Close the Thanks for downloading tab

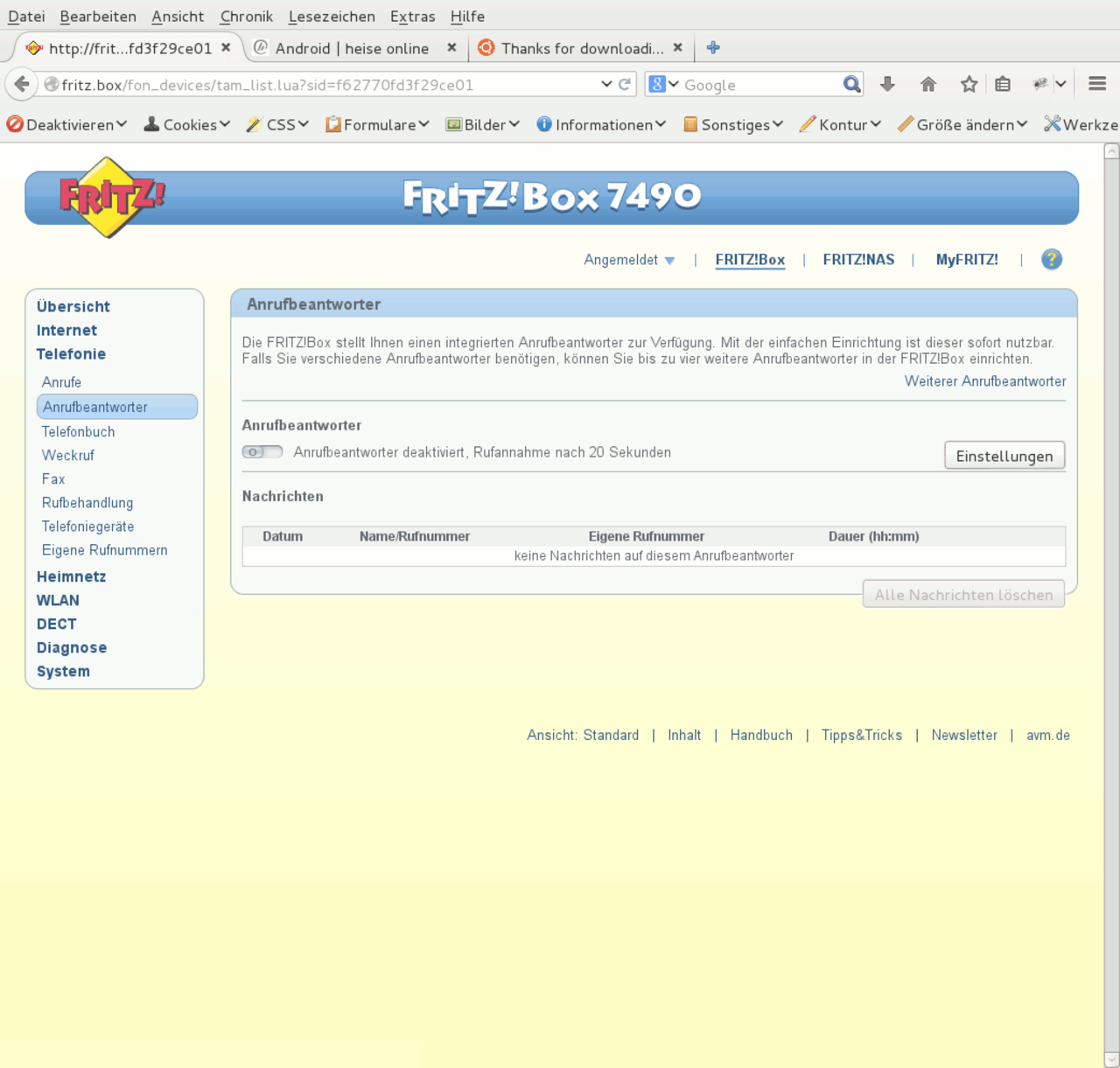[677, 47]
